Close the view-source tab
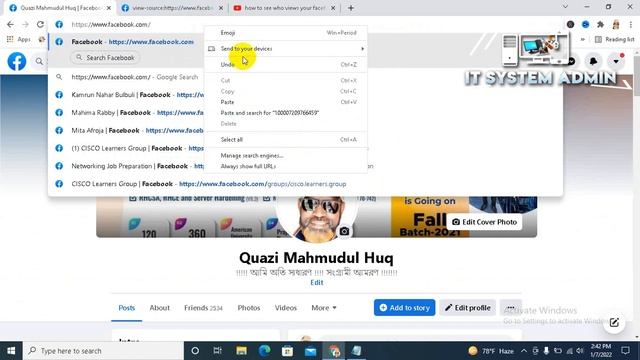The height and width of the screenshot is (360, 640). (221, 8)
